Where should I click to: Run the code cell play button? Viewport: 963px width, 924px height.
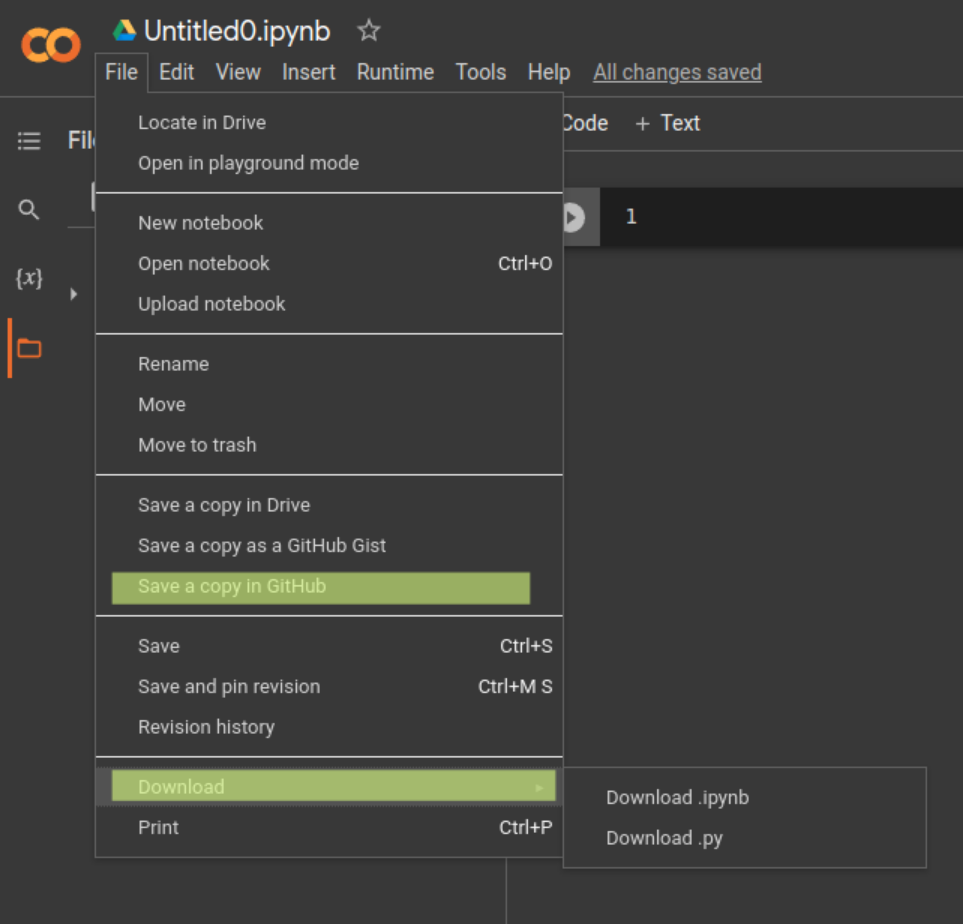coord(573,217)
